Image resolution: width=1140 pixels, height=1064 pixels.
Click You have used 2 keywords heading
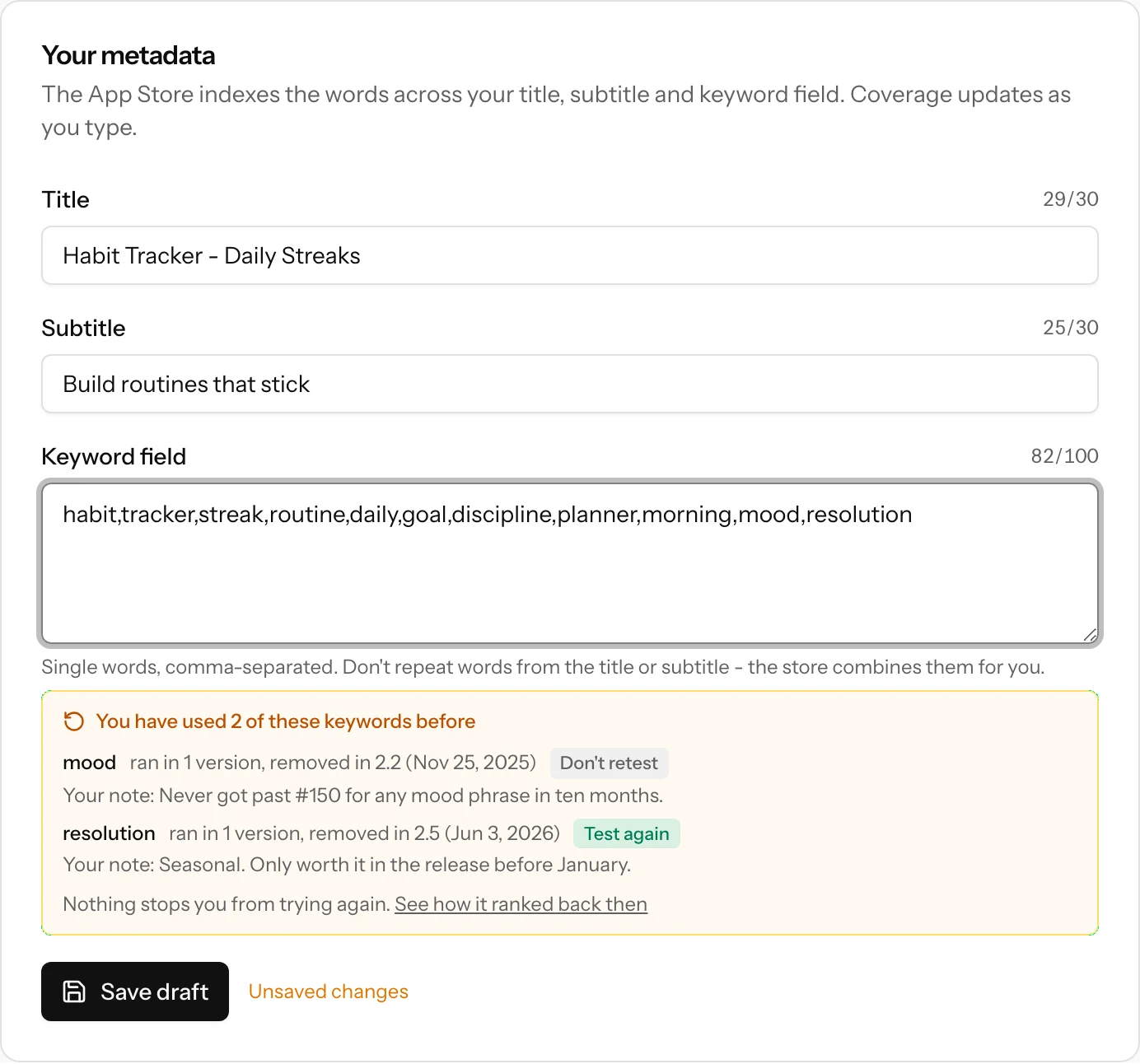(x=286, y=721)
